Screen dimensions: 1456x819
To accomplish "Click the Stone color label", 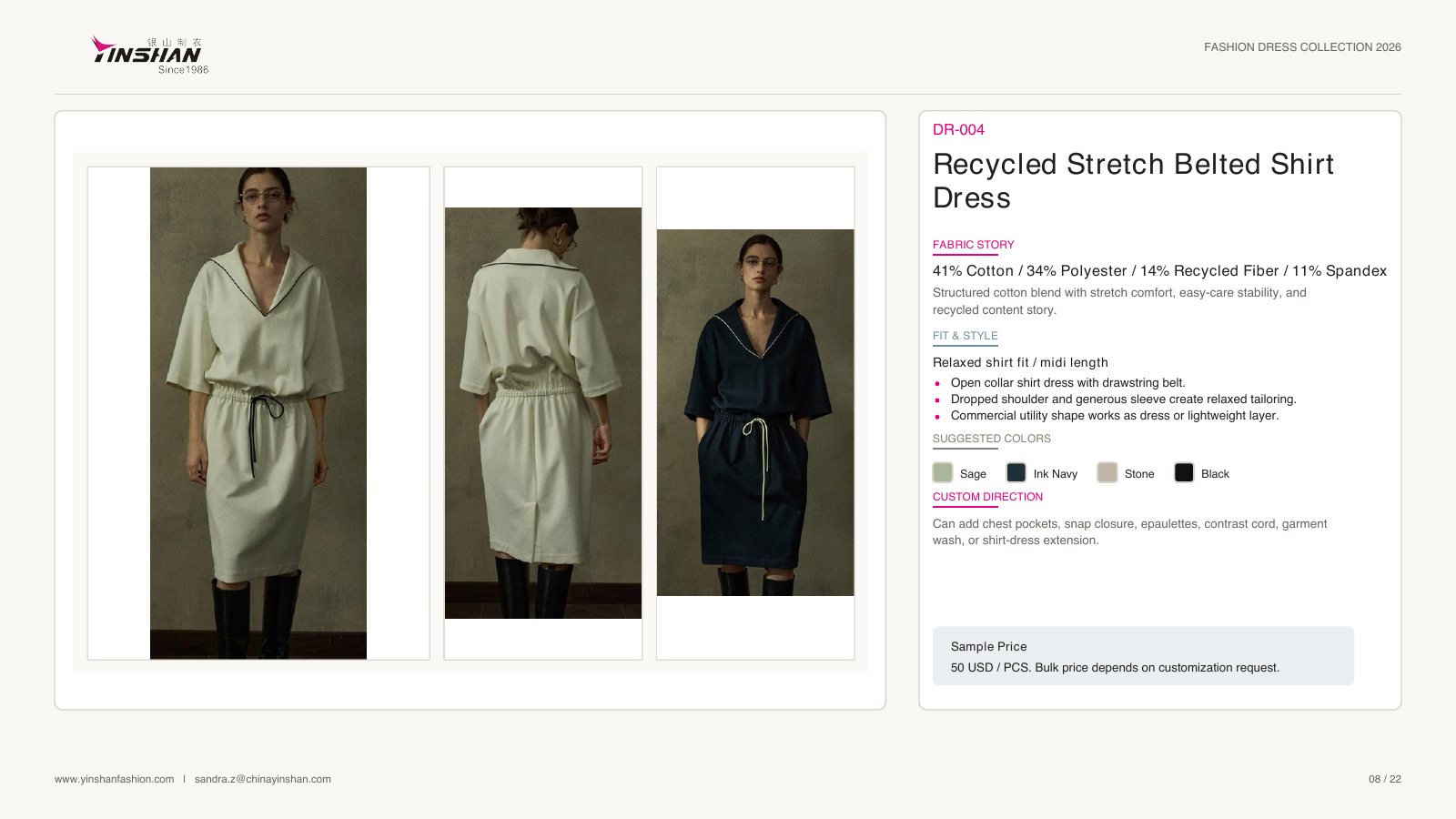I will [x=1139, y=474].
